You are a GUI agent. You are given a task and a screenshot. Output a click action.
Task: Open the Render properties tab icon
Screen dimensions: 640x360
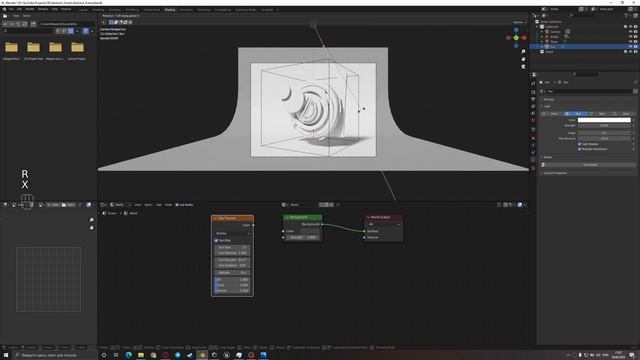533,92
